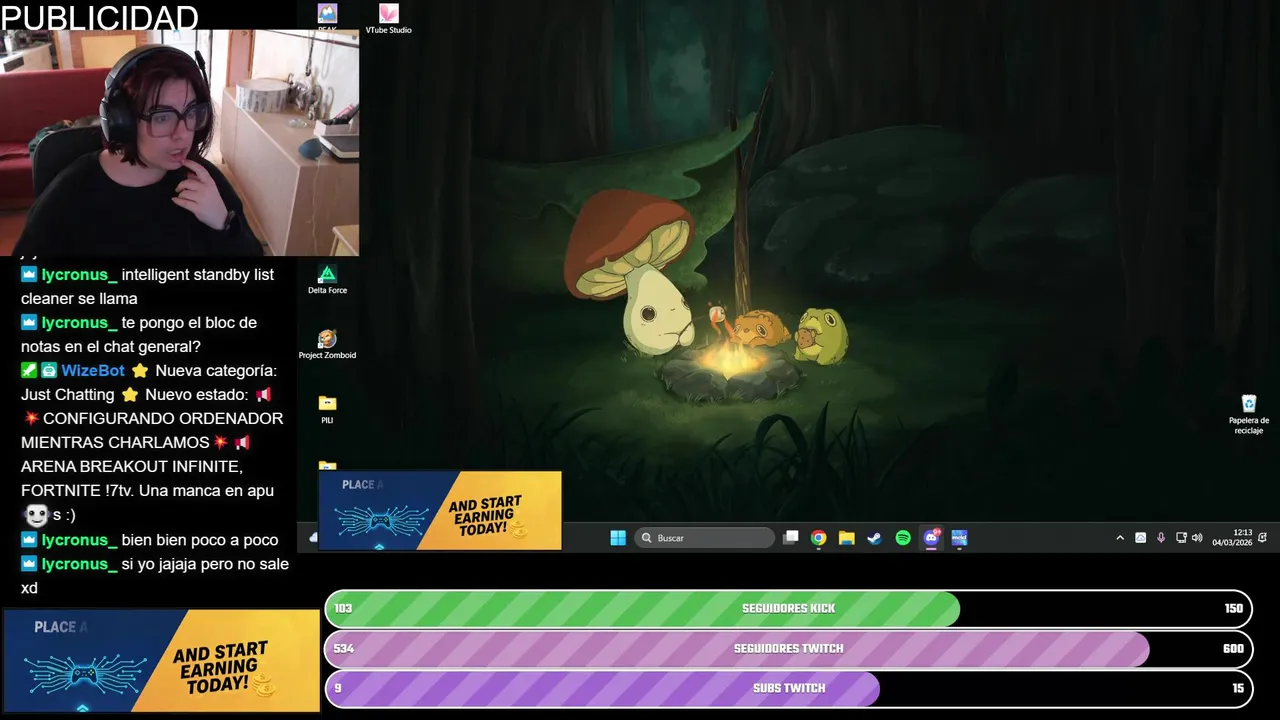
Task: Open Task View in the taskbar
Action: click(791, 538)
